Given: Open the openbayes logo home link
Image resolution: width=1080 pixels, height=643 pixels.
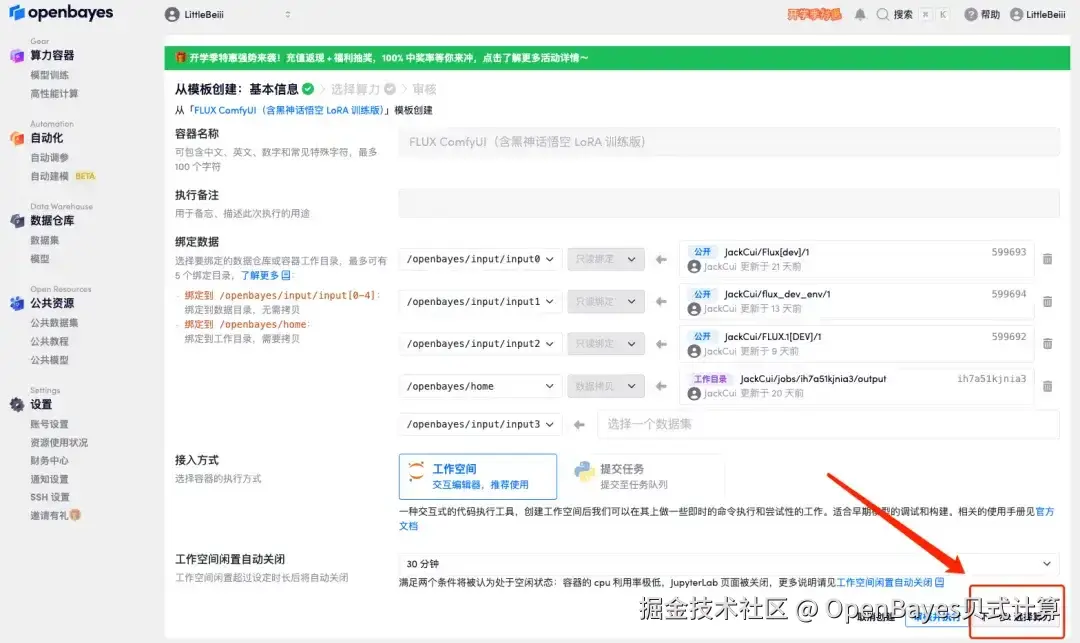Looking at the screenshot, I should 61,12.
